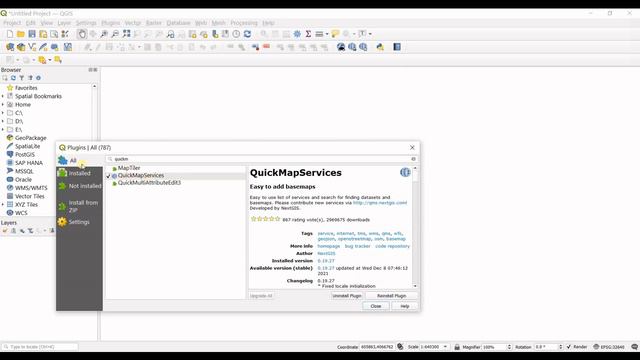Select GeoPackage in the Browser panel

point(31,138)
